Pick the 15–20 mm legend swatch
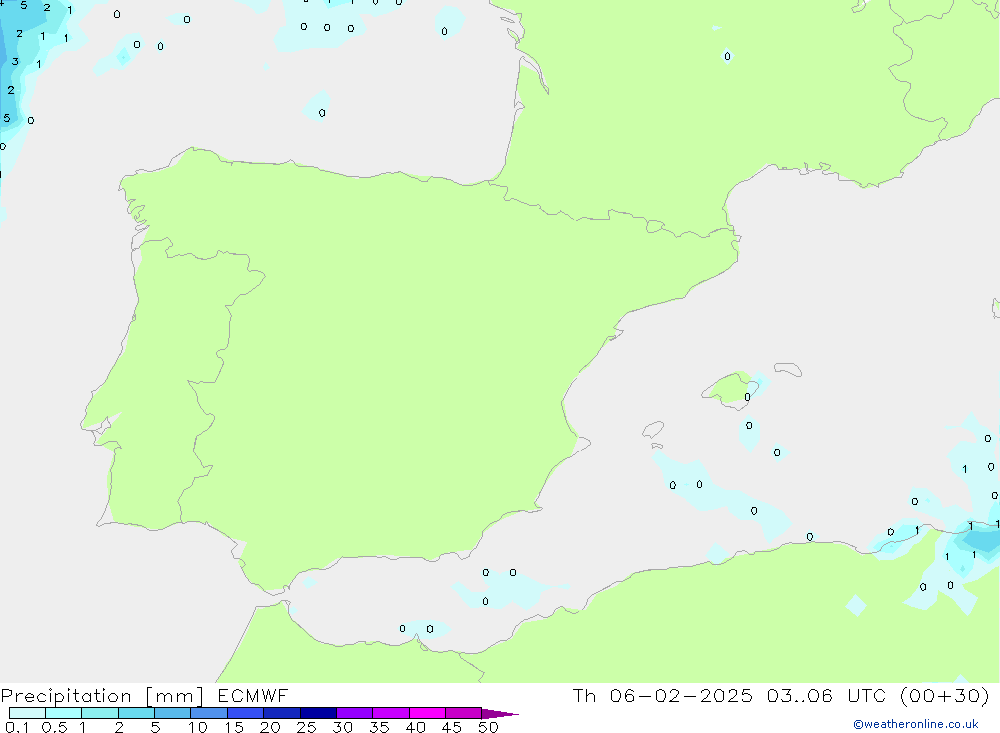The height and width of the screenshot is (733, 1000). (245, 713)
